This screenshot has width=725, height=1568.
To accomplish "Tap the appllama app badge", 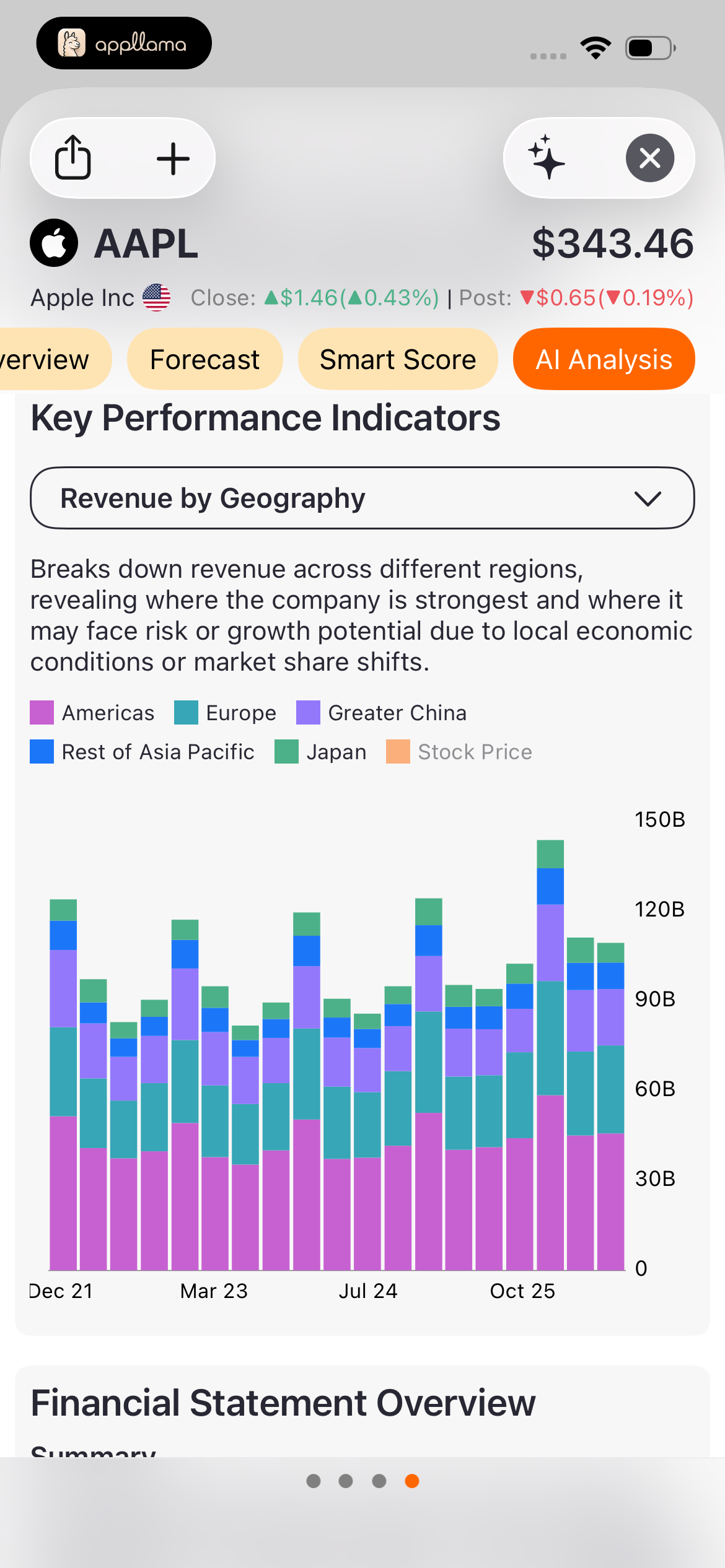I will 124,43.
